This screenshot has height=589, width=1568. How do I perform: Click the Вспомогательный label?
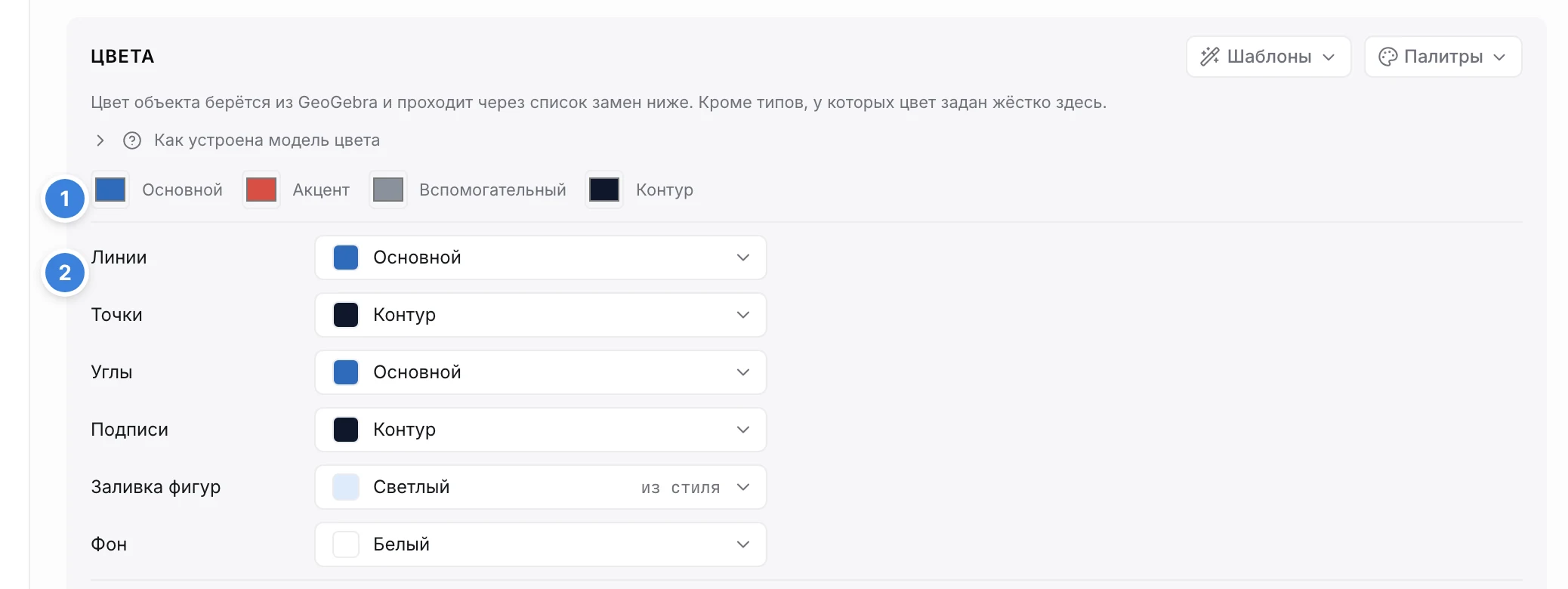492,190
